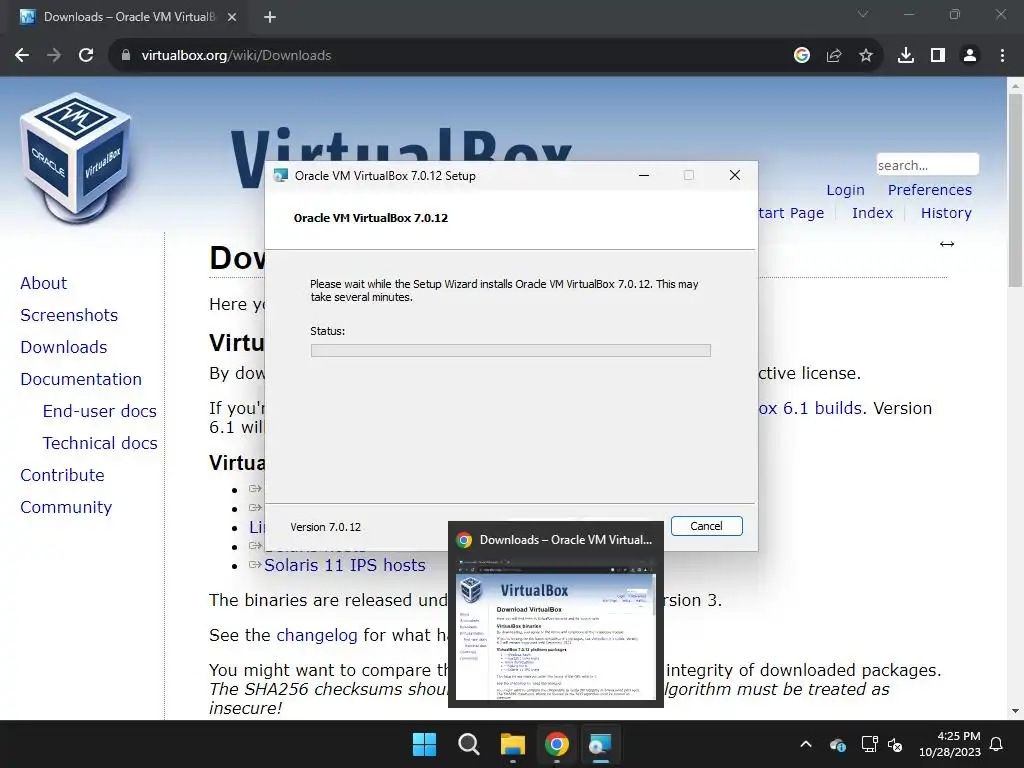Open taskbar Search

click(x=468, y=744)
